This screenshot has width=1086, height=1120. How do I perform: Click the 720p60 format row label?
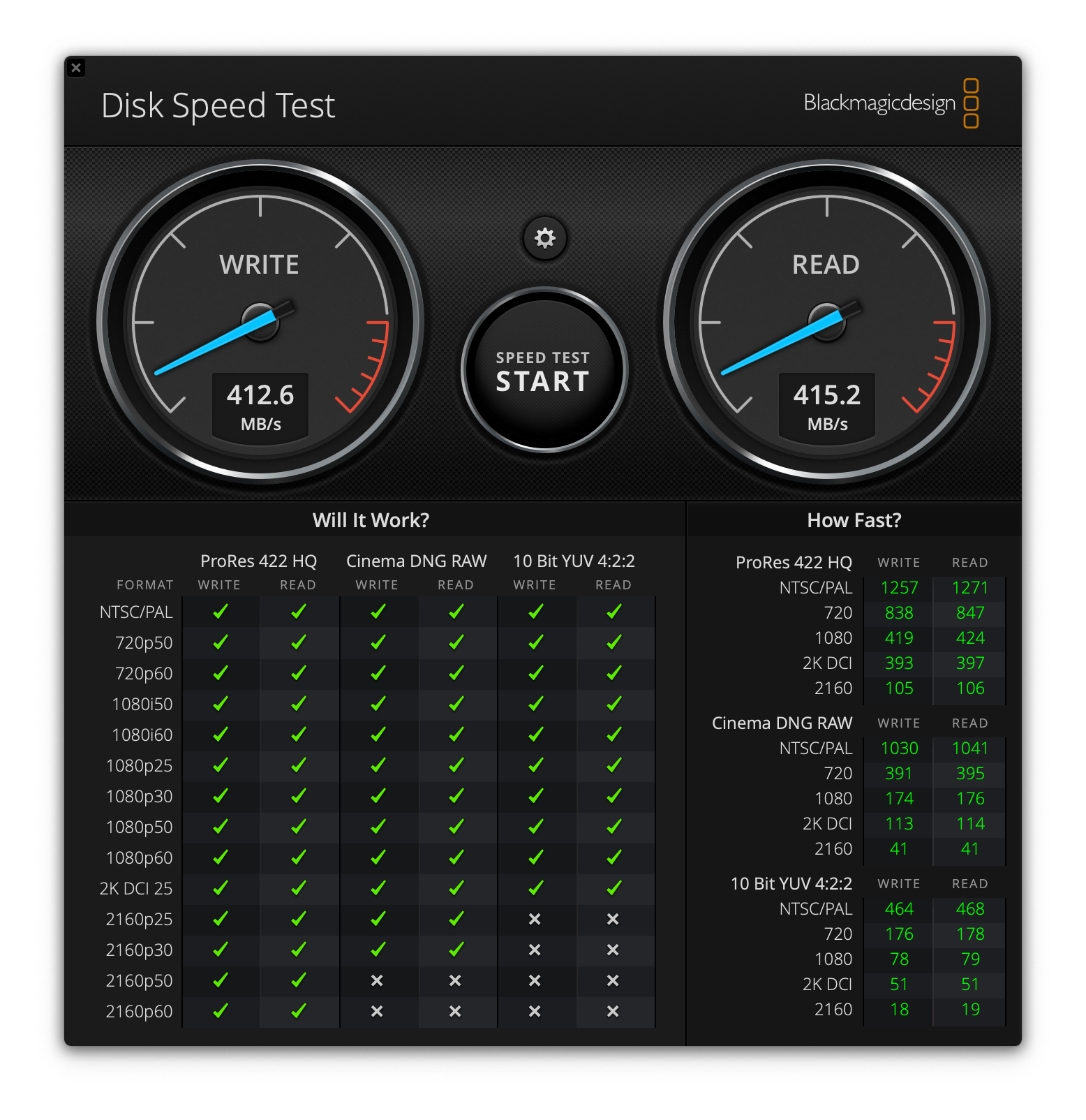(x=144, y=673)
